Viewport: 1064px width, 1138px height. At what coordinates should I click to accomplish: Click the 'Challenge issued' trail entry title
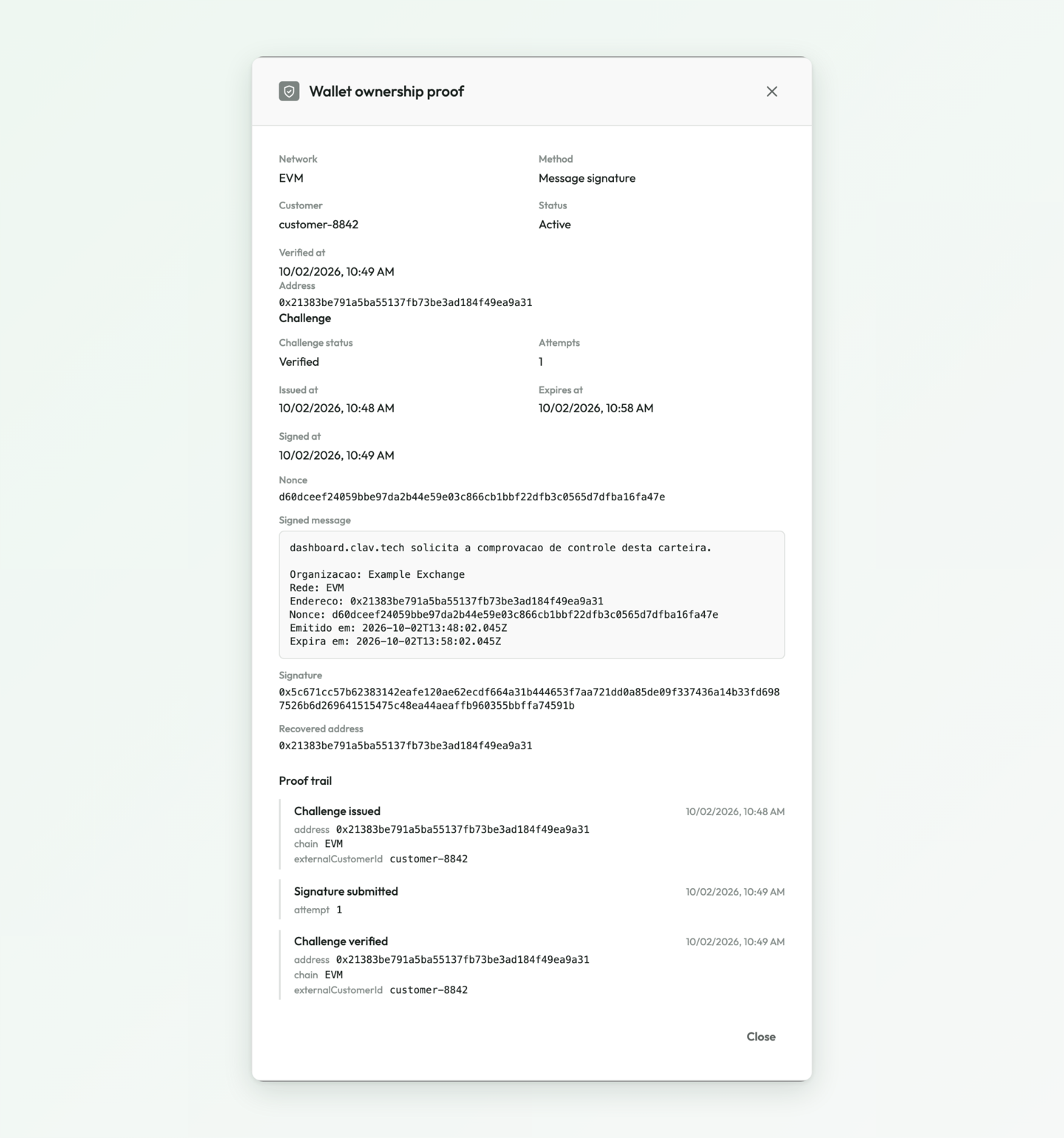pos(337,811)
